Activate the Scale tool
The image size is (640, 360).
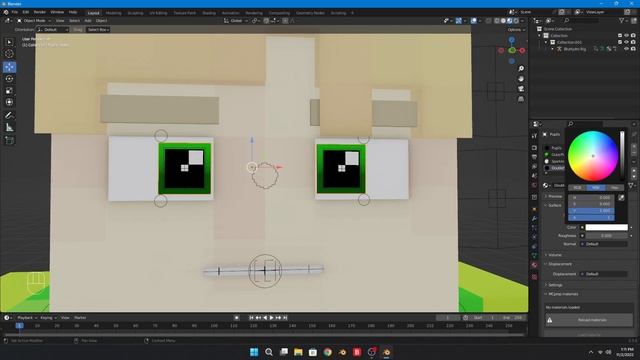pos(9,91)
